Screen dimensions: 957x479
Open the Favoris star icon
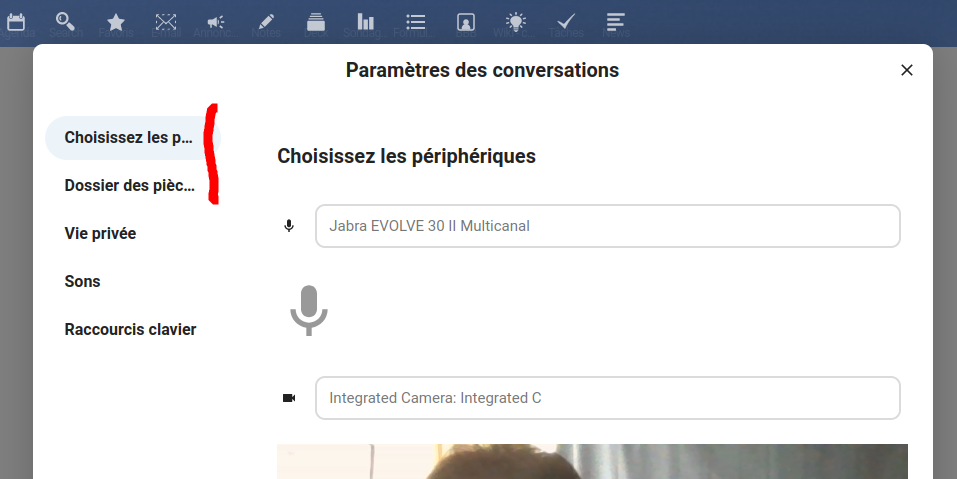pos(115,23)
